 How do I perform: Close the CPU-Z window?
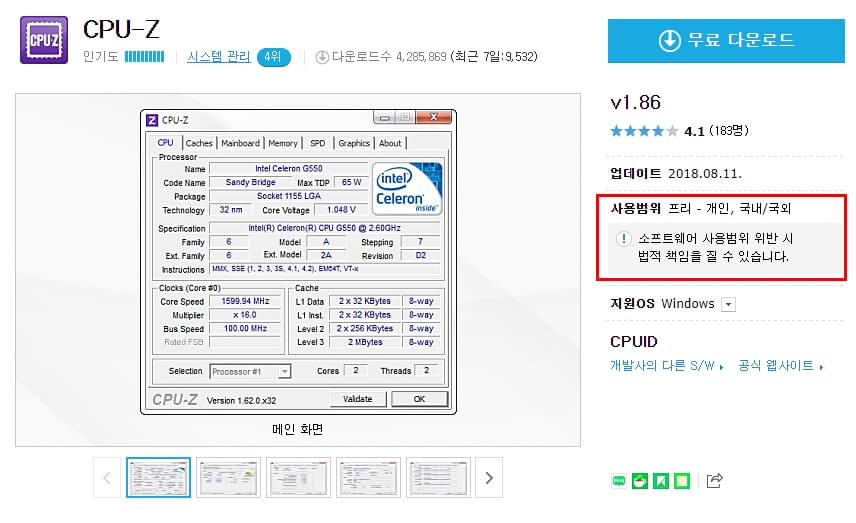[x=433, y=117]
